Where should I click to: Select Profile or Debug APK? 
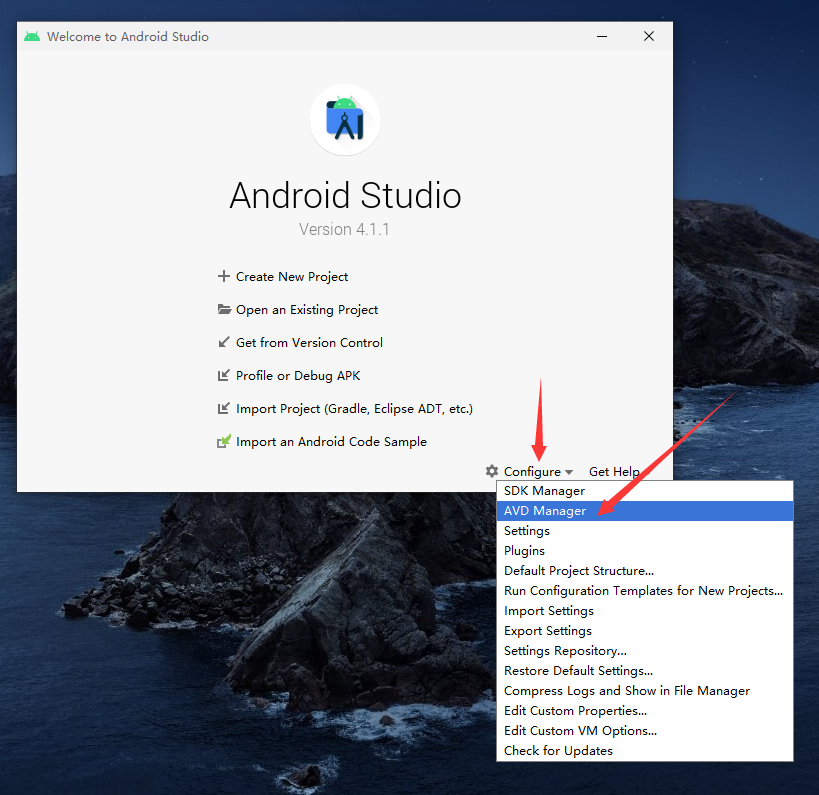(298, 376)
